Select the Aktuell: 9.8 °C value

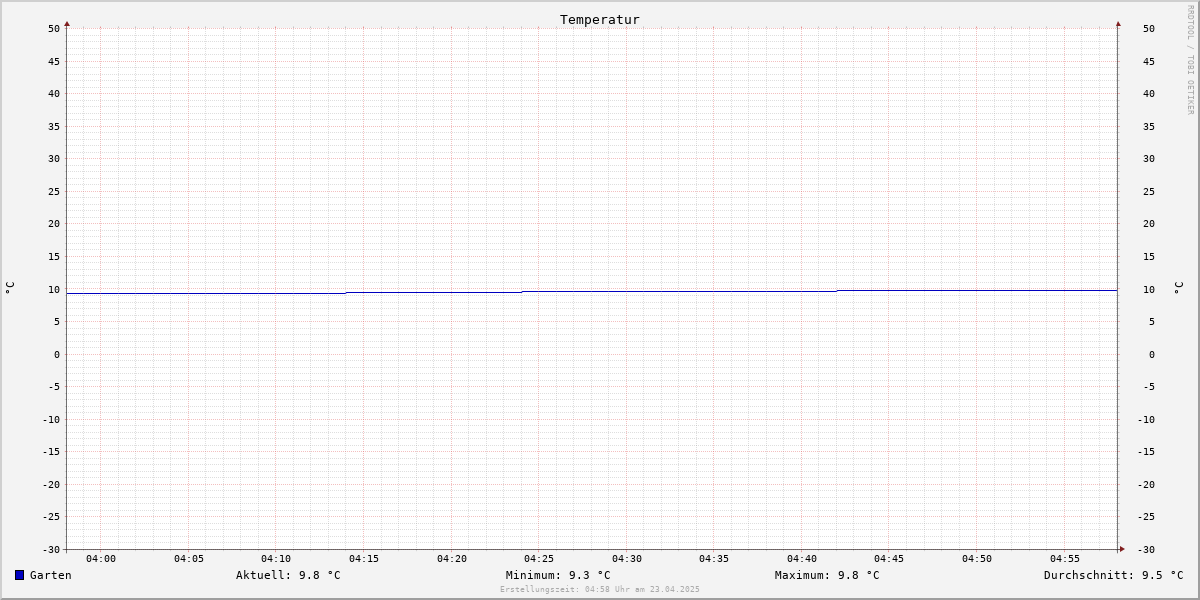(288, 575)
